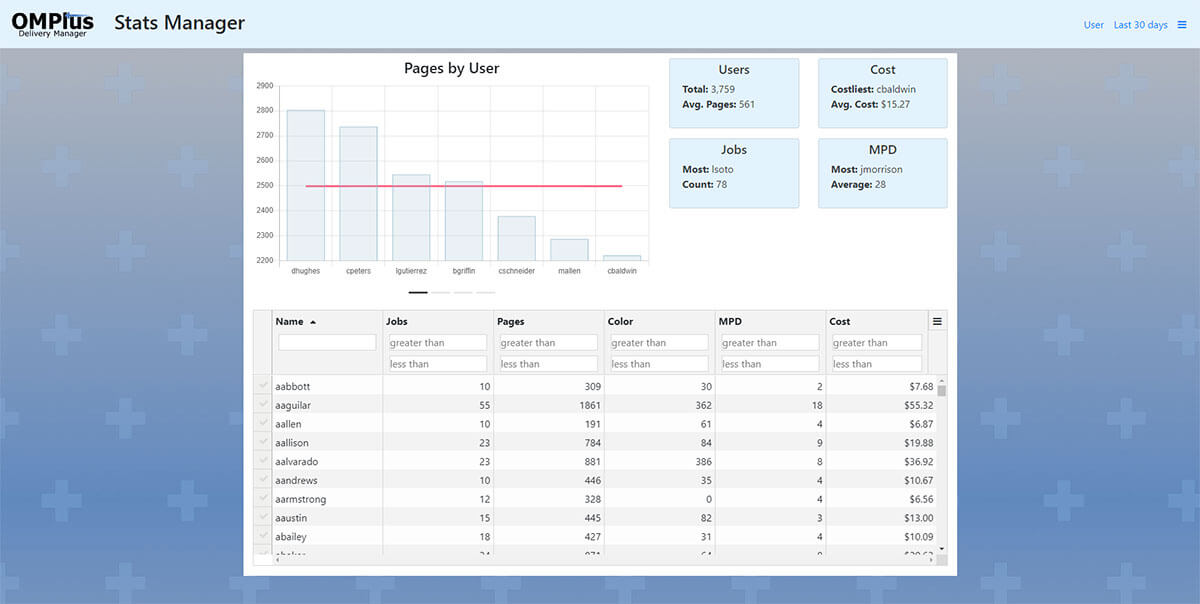1200x604 pixels.
Task: Select the aabbott row checkmark
Action: click(263, 386)
